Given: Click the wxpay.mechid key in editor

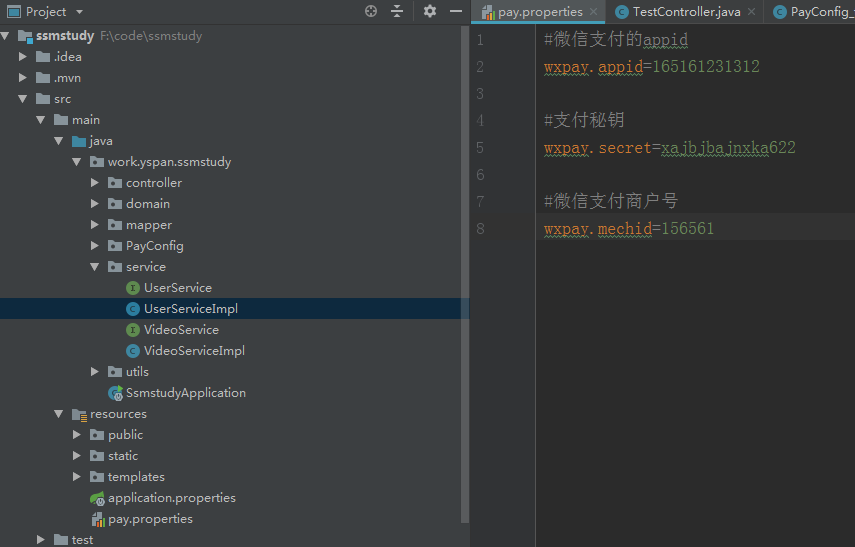Looking at the screenshot, I should pos(598,229).
